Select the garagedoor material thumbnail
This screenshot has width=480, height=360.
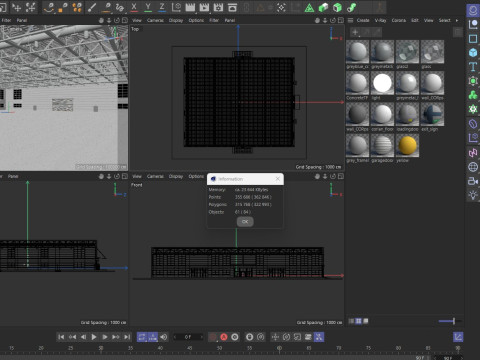[382, 145]
